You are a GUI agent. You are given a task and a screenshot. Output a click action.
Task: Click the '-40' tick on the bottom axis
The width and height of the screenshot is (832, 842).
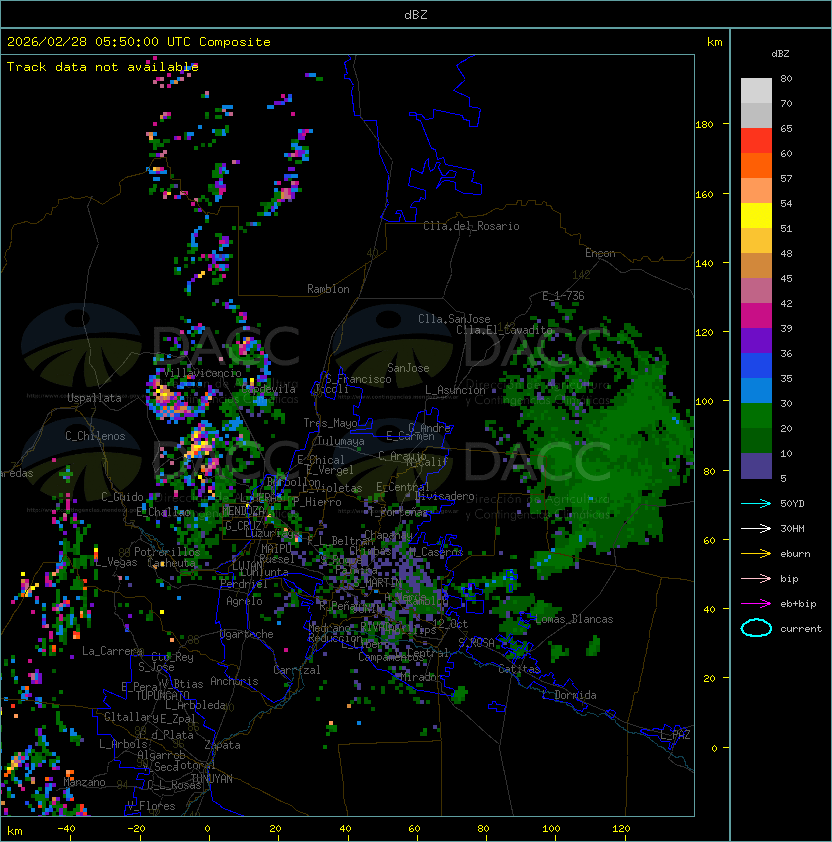67,829
